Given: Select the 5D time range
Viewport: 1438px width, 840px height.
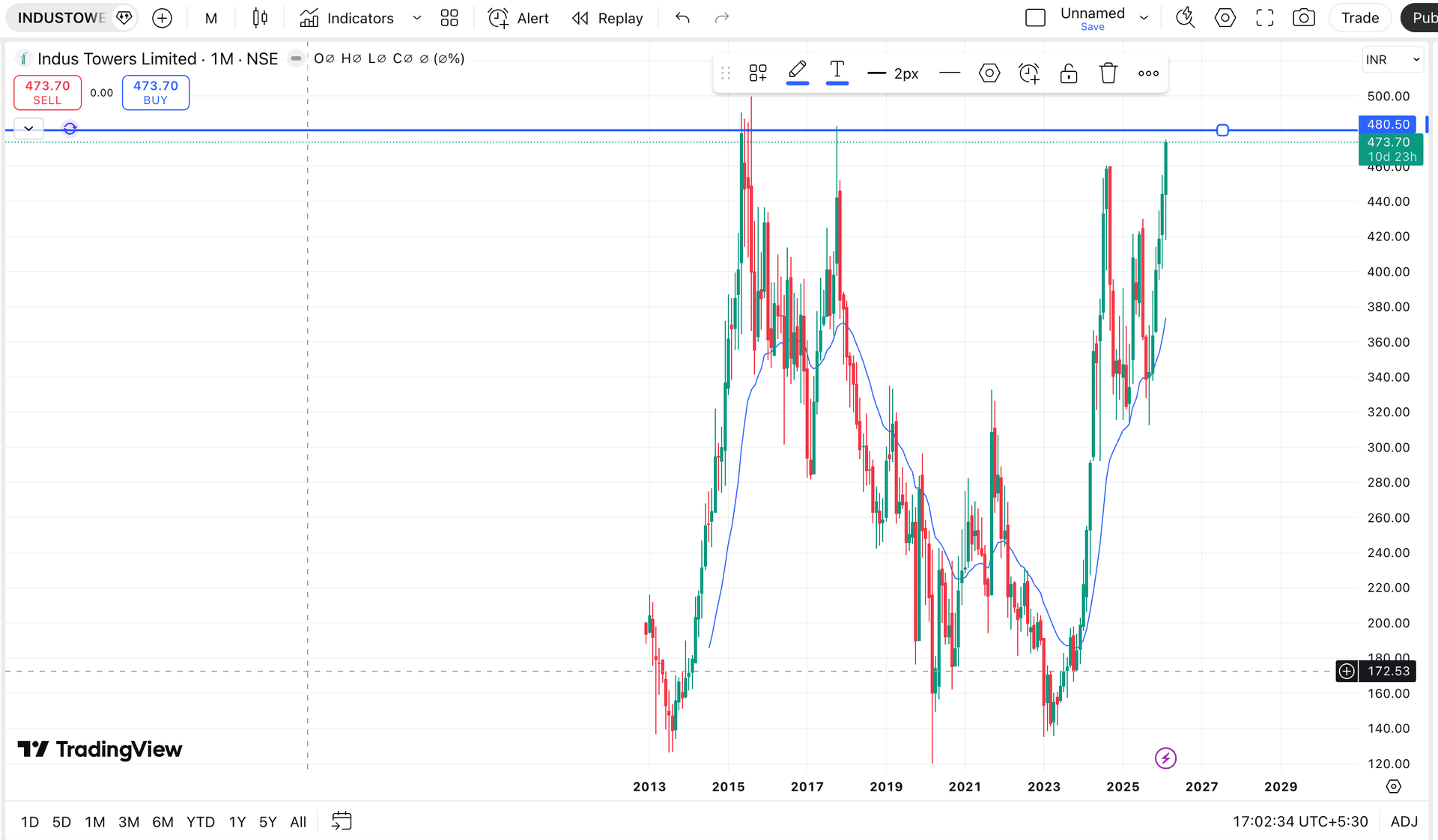Looking at the screenshot, I should [x=61, y=822].
